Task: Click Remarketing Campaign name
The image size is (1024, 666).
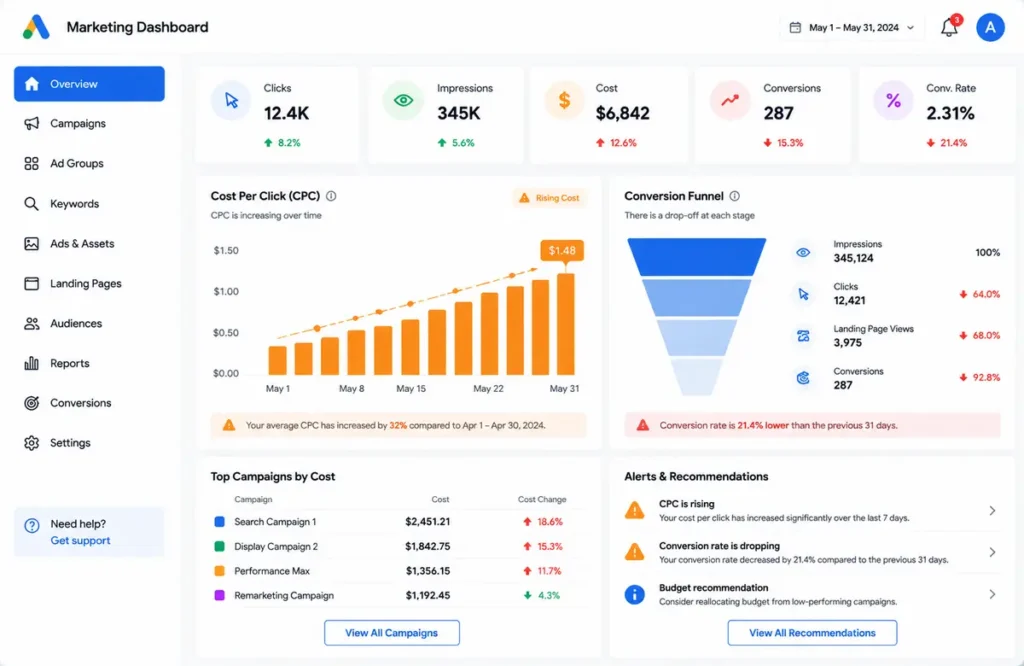Action: [283, 595]
